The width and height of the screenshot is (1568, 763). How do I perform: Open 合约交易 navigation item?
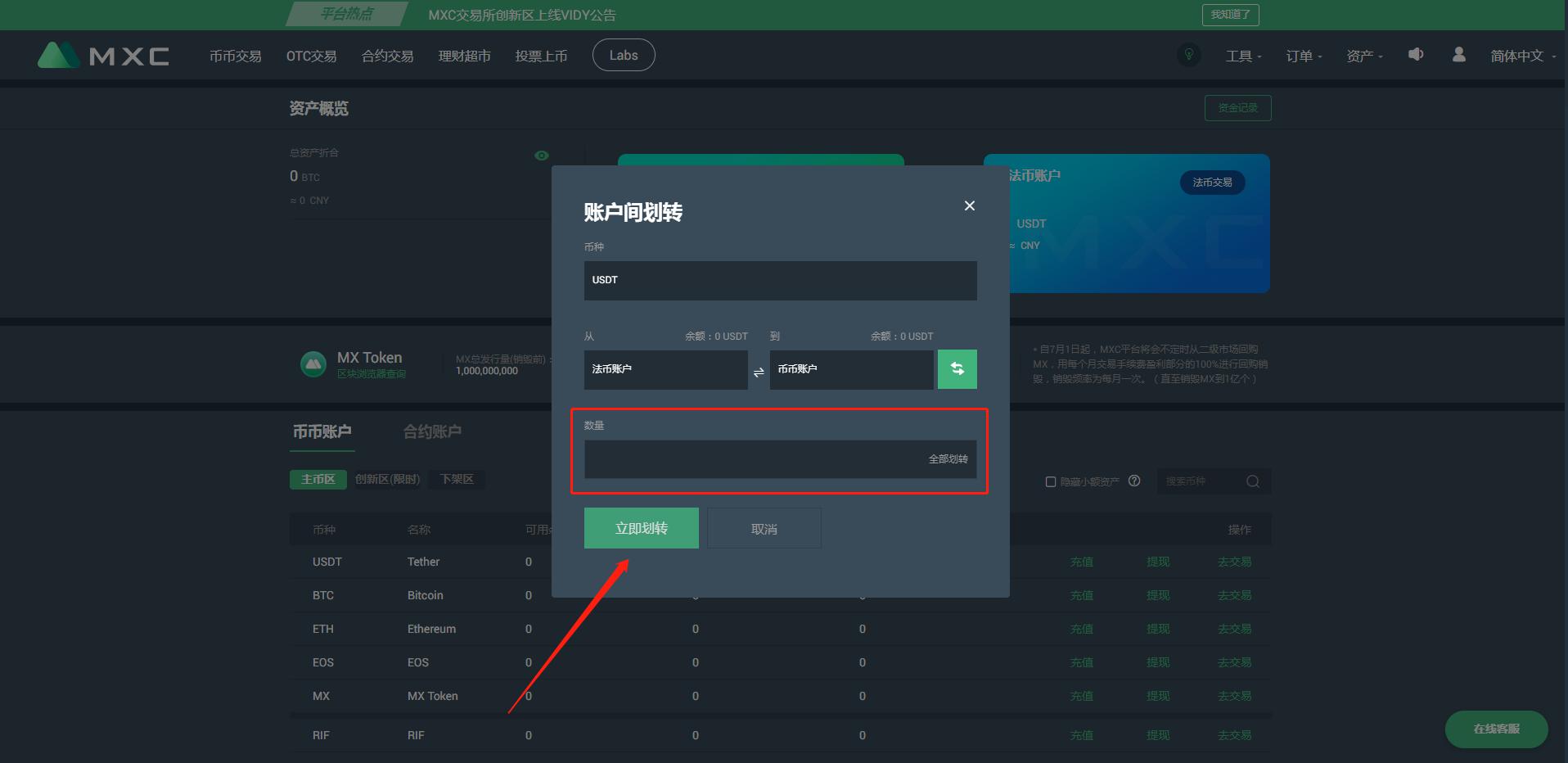pos(387,56)
